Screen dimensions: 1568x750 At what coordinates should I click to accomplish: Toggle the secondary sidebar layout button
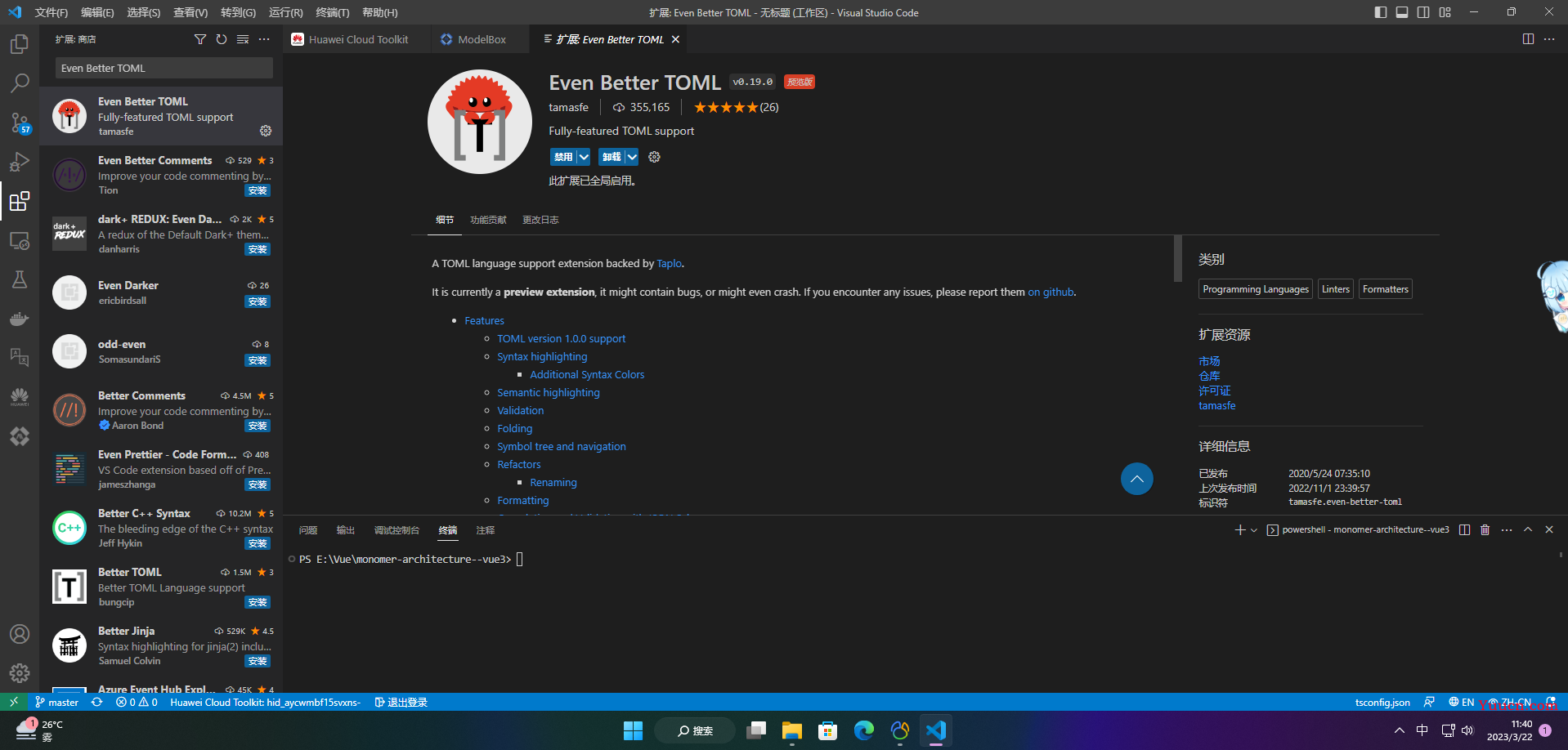(x=1423, y=12)
